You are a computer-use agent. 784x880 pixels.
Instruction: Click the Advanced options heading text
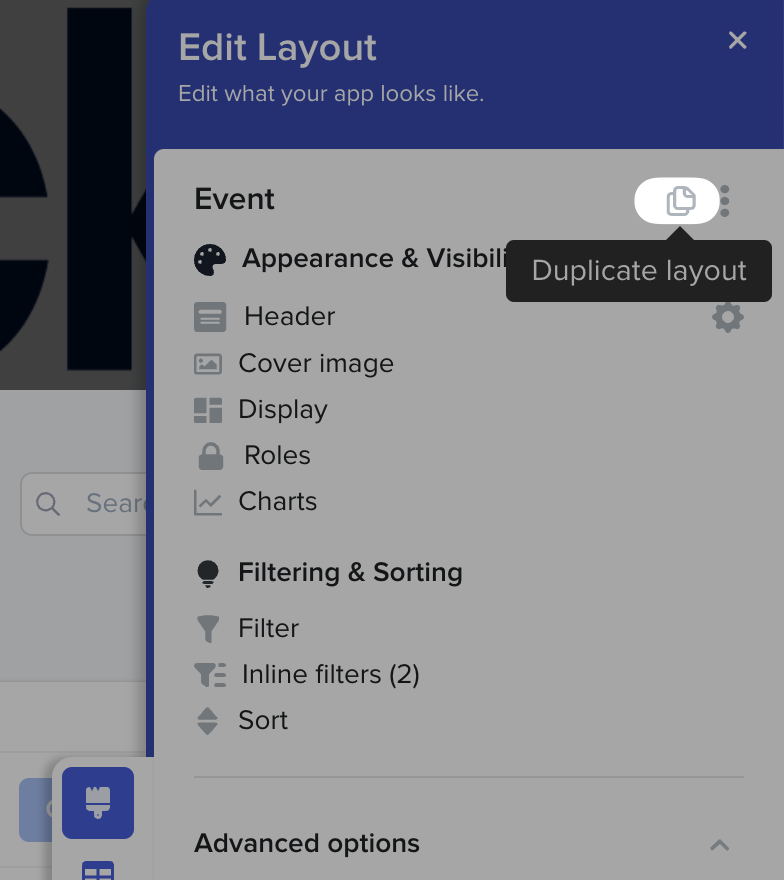(307, 844)
